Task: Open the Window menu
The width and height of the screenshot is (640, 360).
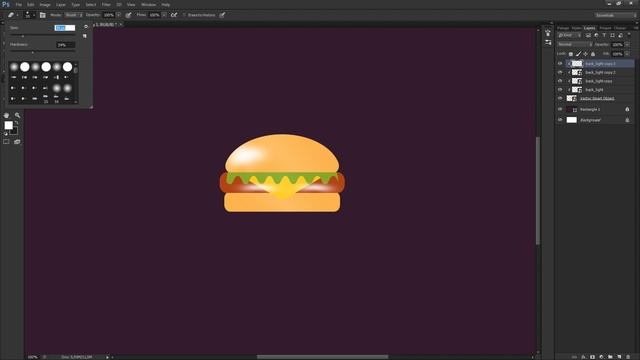Action: [148, 4]
